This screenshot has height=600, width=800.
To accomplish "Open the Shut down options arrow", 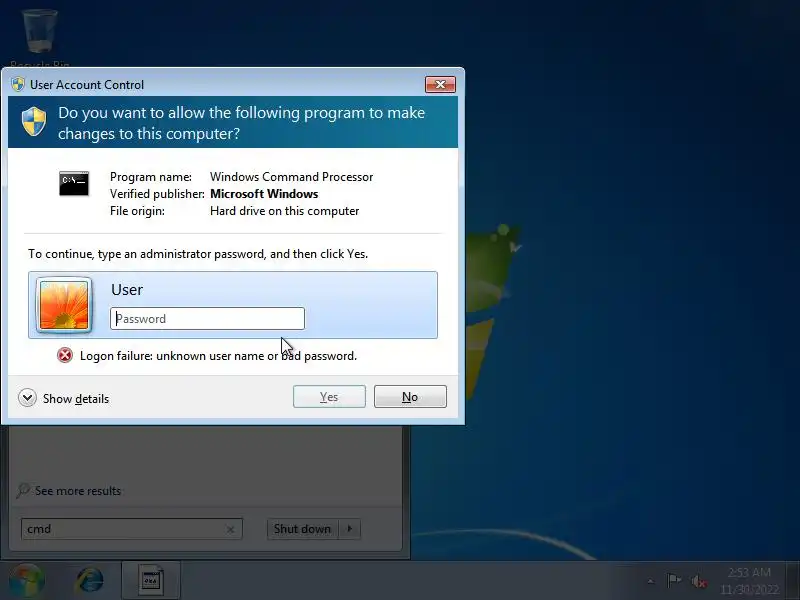I will [350, 529].
